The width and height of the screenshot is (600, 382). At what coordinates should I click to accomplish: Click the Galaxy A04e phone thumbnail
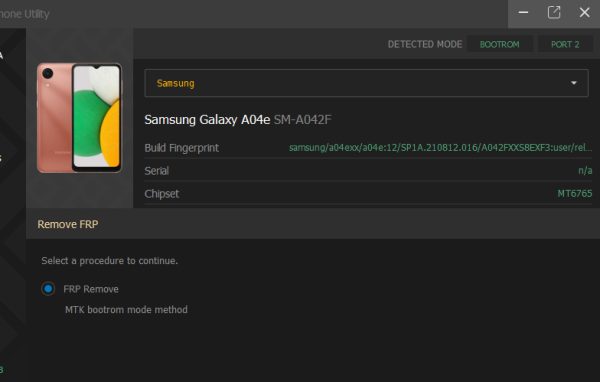tap(80, 118)
